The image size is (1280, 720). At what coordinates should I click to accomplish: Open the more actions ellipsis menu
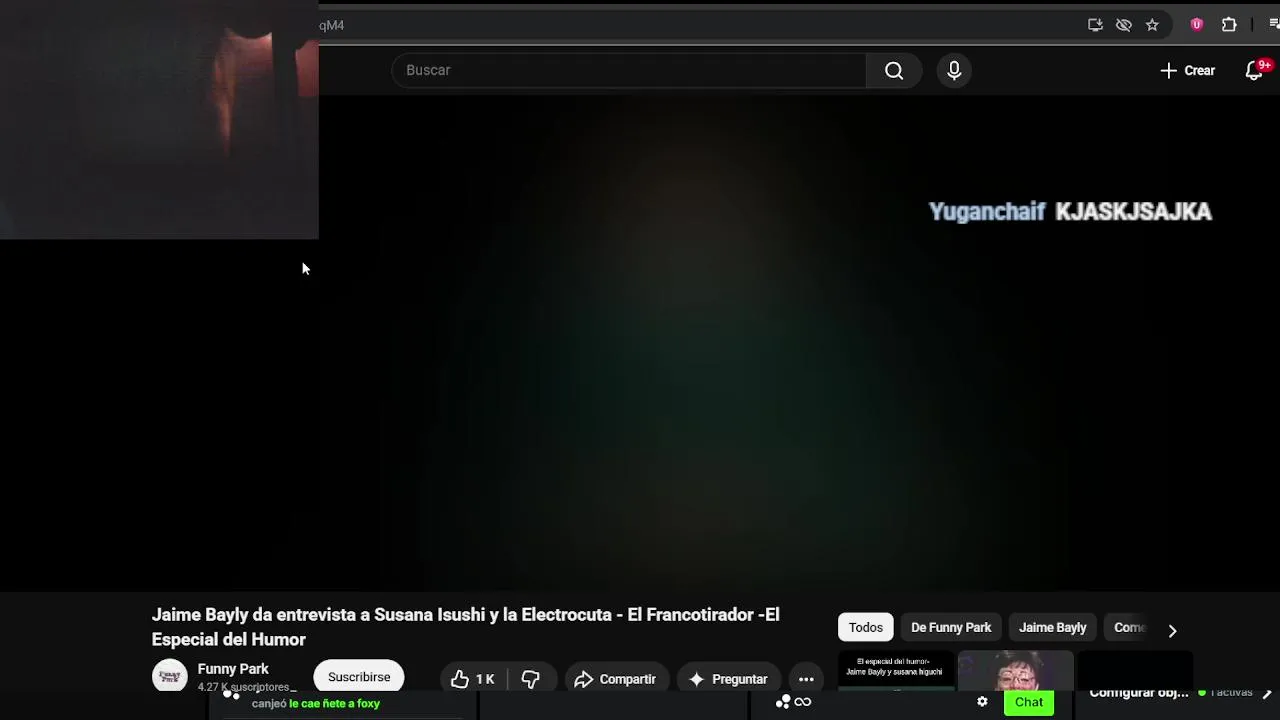pyautogui.click(x=806, y=679)
